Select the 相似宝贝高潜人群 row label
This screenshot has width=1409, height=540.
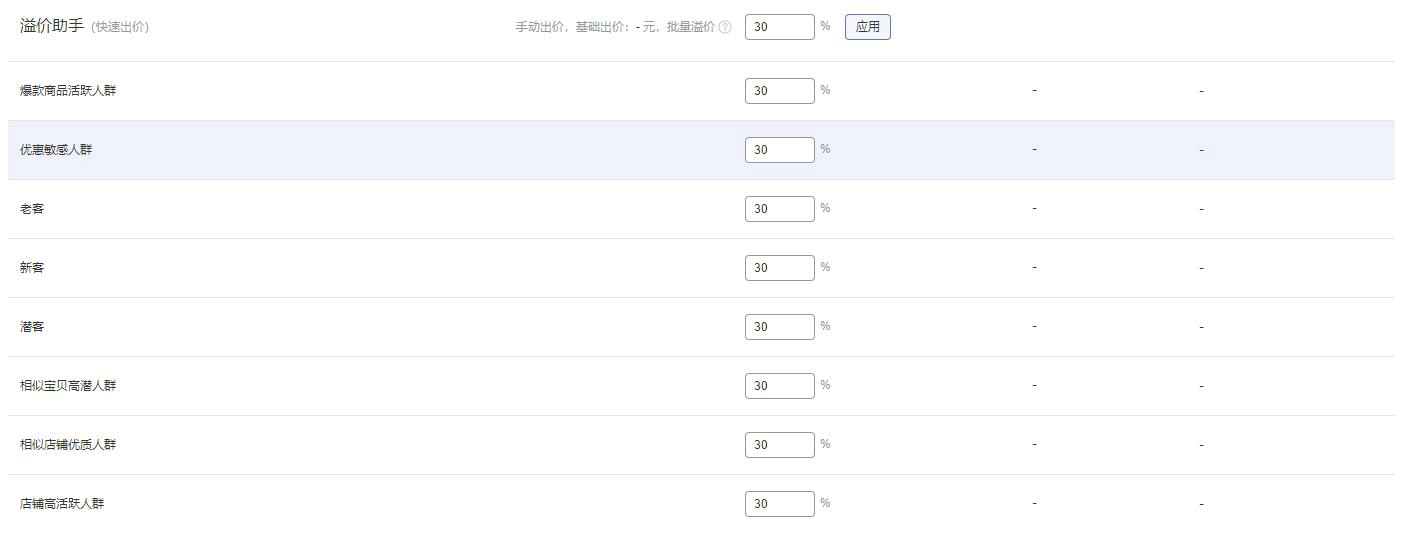[x=68, y=386]
